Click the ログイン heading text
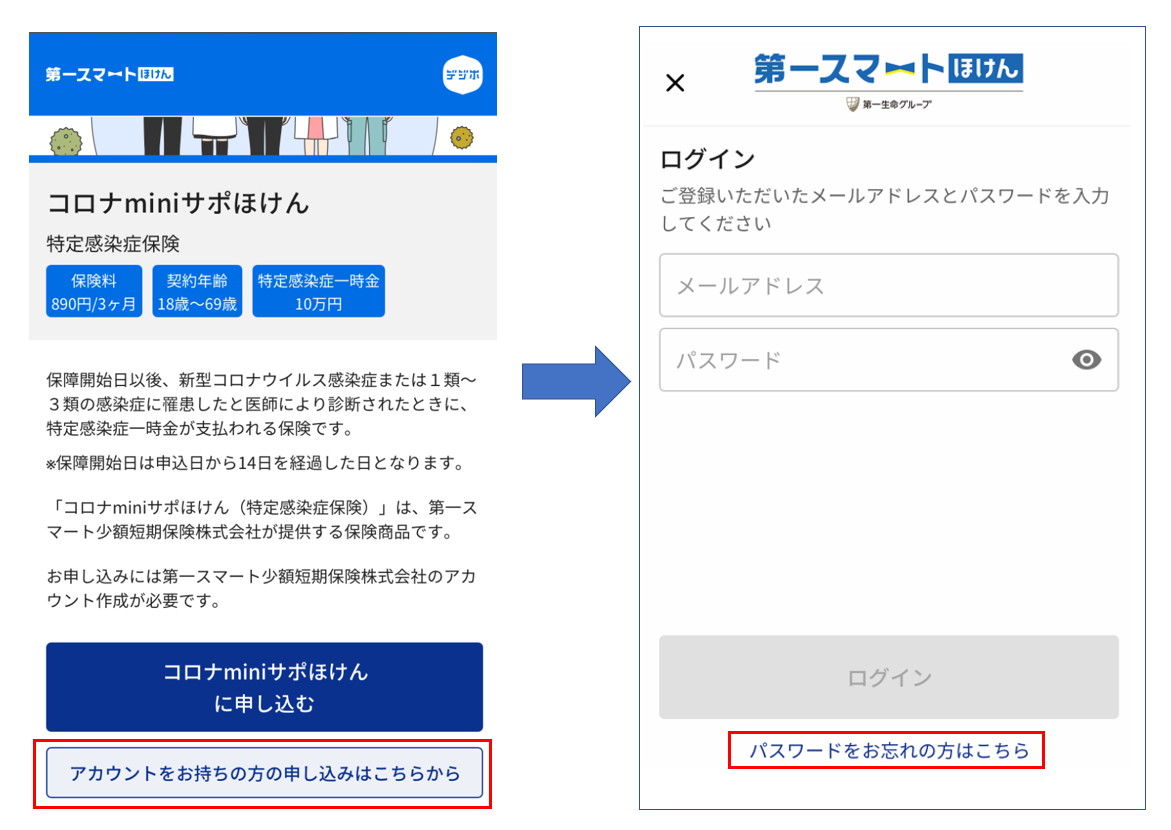Viewport: 1171px width, 830px height. 707,159
